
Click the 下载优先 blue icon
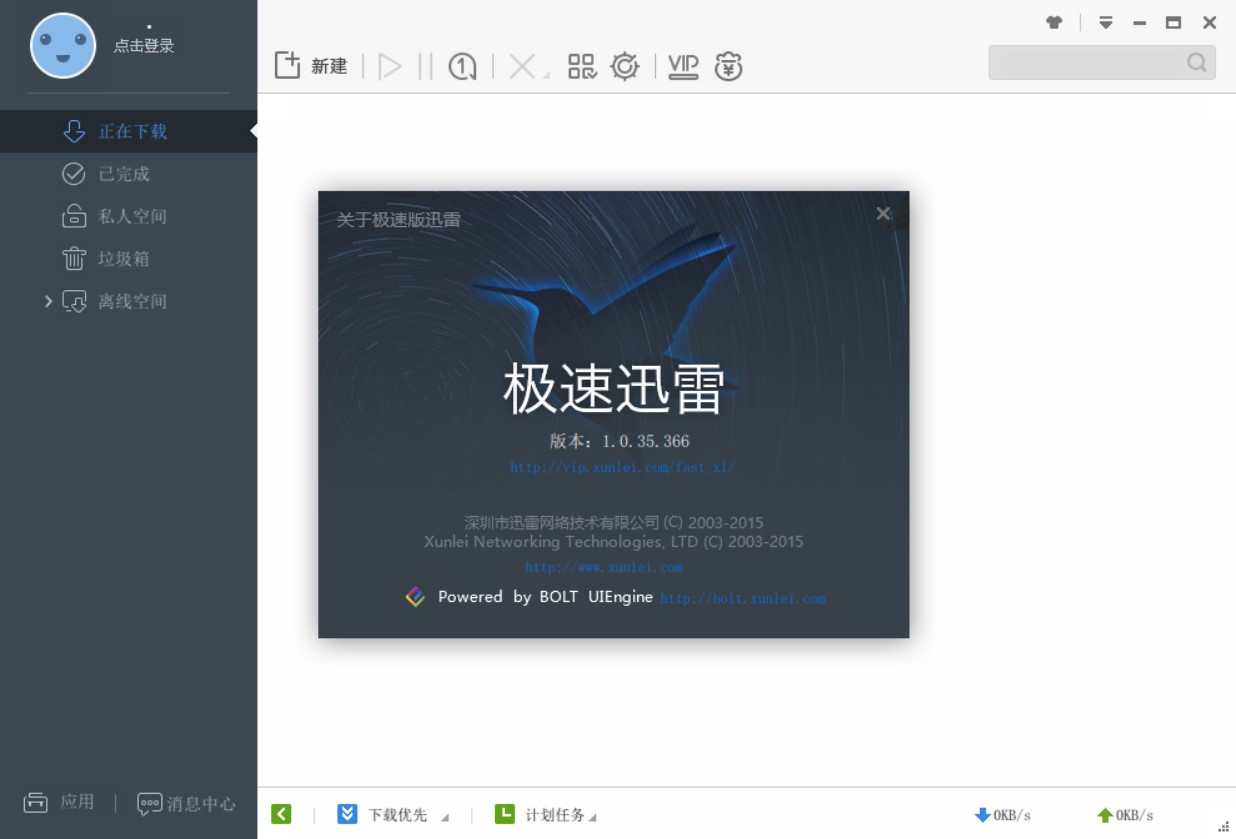tap(347, 814)
